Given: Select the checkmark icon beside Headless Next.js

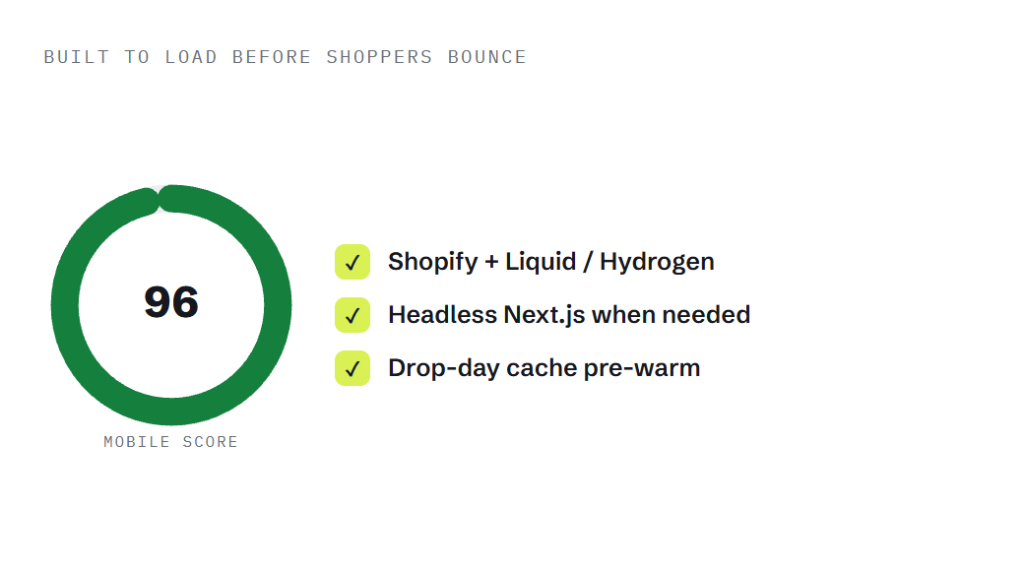Looking at the screenshot, I should tap(353, 315).
